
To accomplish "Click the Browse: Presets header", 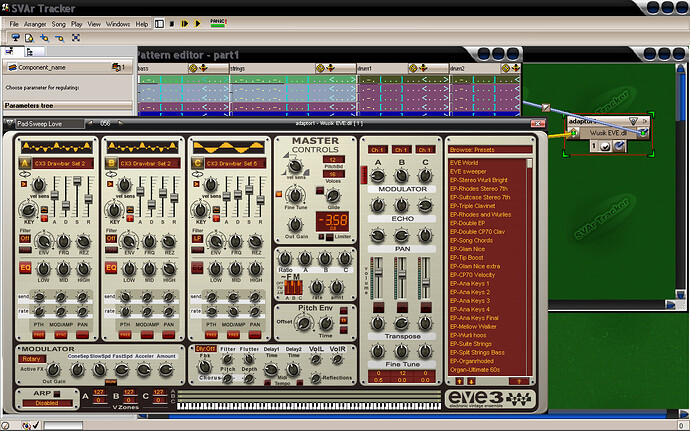I will (490, 150).
